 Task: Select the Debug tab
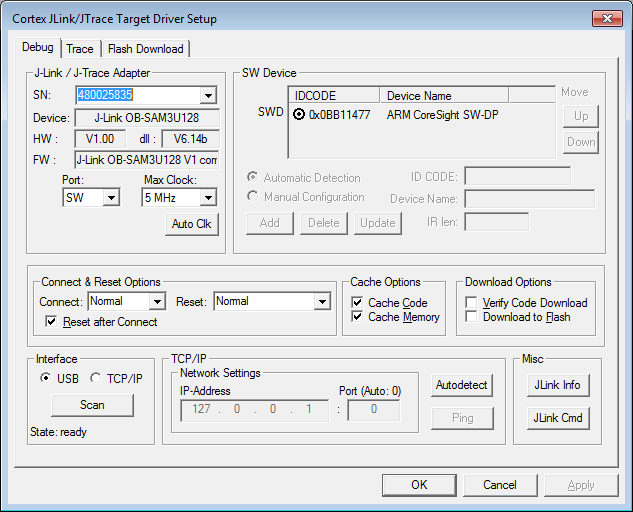38,47
